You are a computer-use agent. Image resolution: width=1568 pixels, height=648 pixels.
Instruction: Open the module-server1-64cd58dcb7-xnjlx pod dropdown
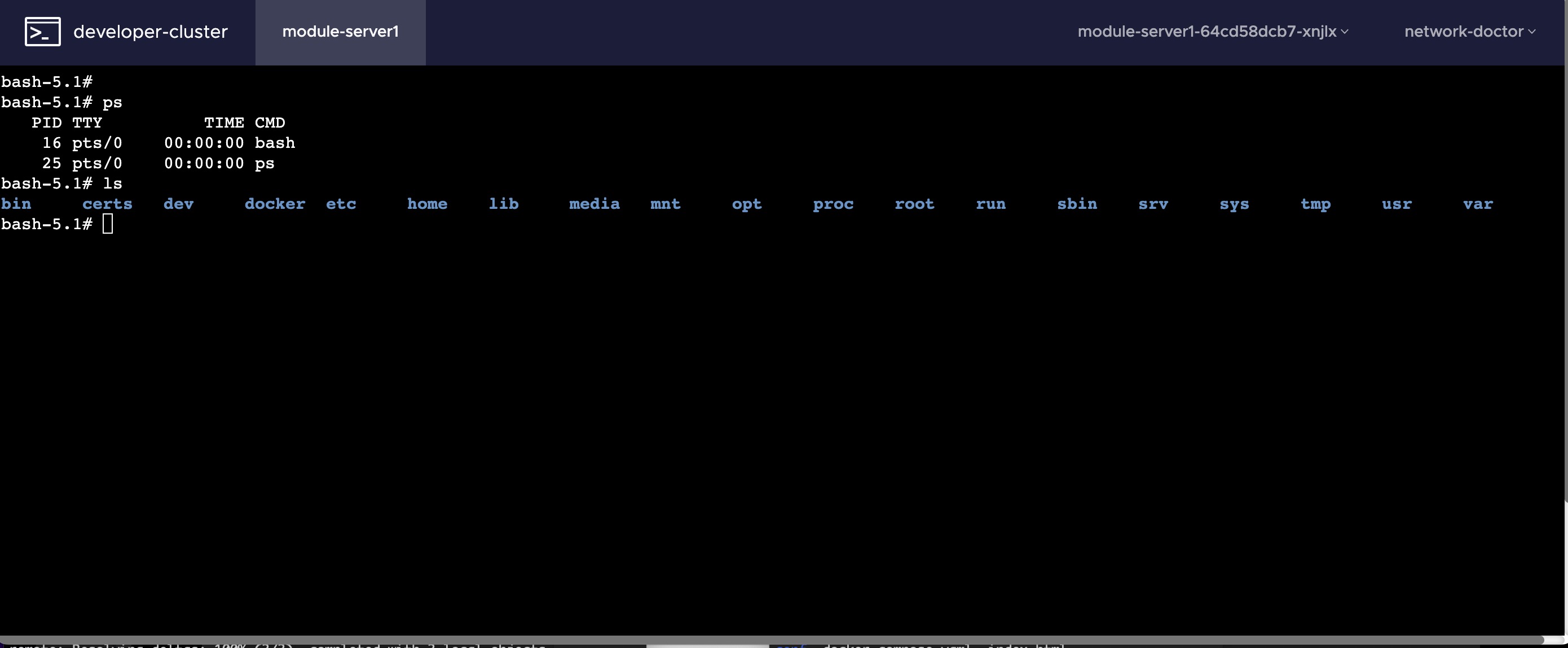(x=1206, y=32)
